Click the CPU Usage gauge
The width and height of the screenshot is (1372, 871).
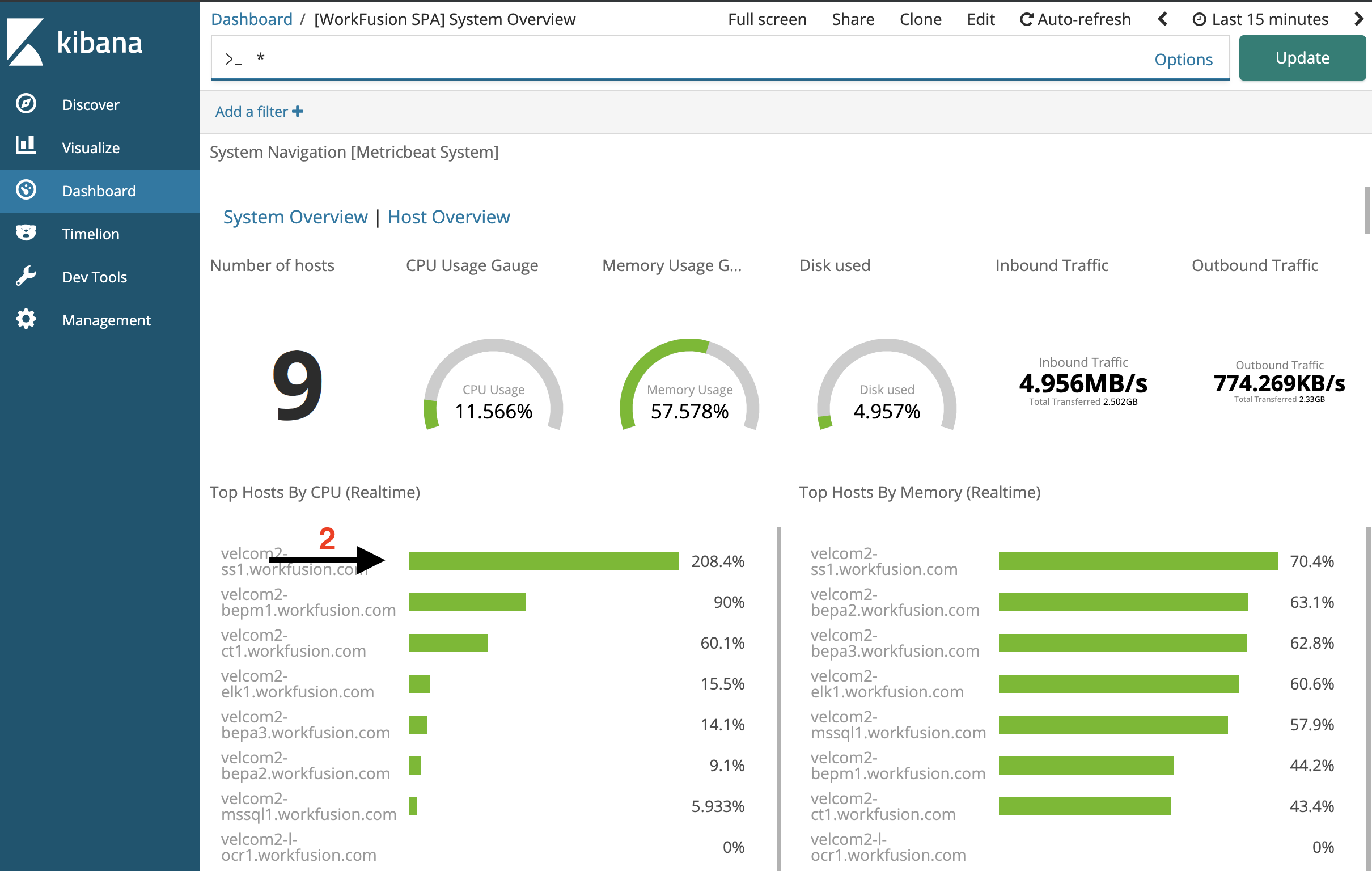coord(493,385)
